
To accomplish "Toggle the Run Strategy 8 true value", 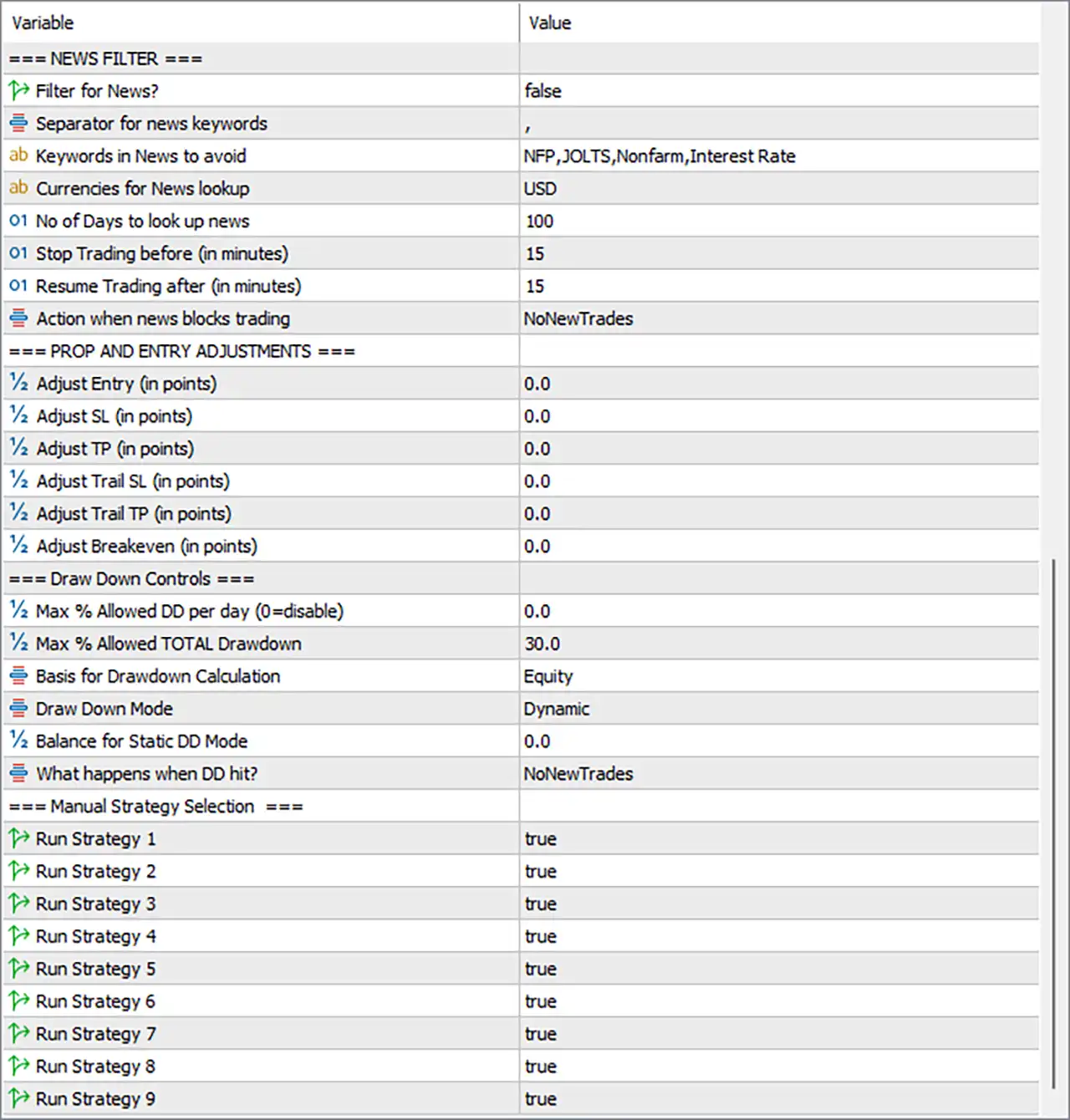I will (x=779, y=1067).
